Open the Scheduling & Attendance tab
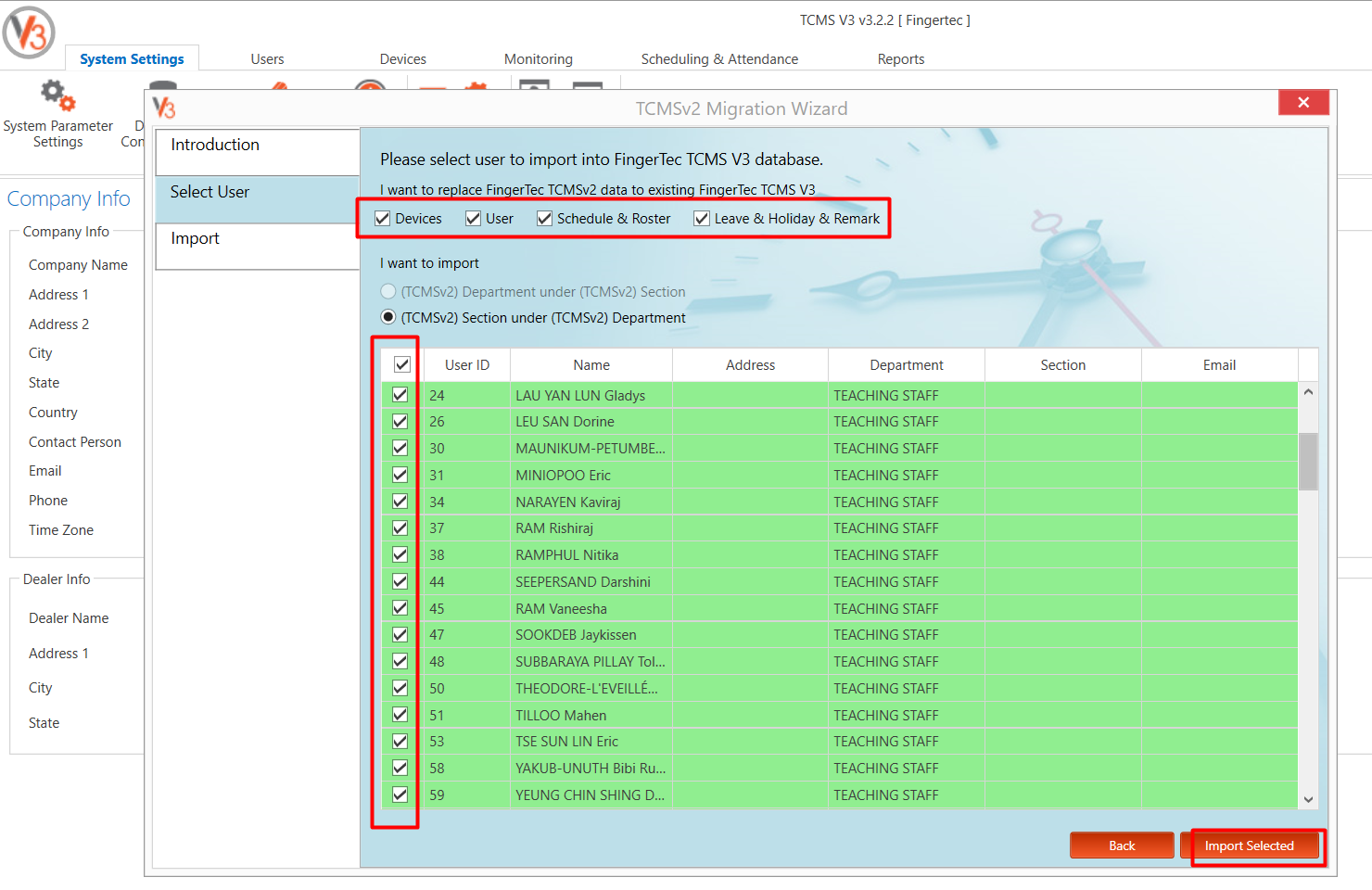Screen dimensions: 1372x890 (719, 58)
